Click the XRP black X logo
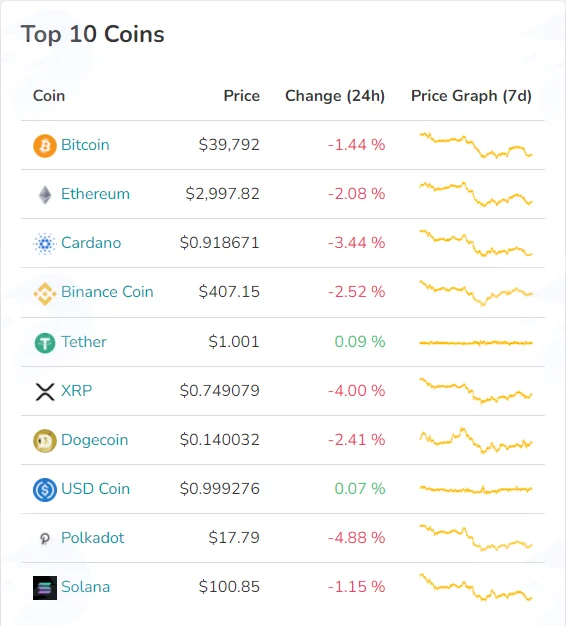The image size is (566, 626). [45, 392]
